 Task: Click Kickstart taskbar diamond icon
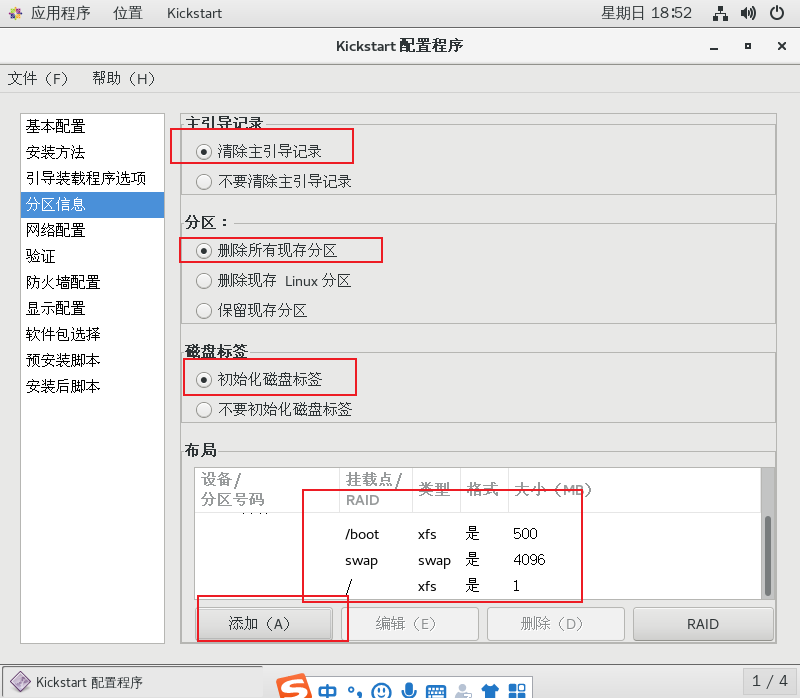pos(20,682)
